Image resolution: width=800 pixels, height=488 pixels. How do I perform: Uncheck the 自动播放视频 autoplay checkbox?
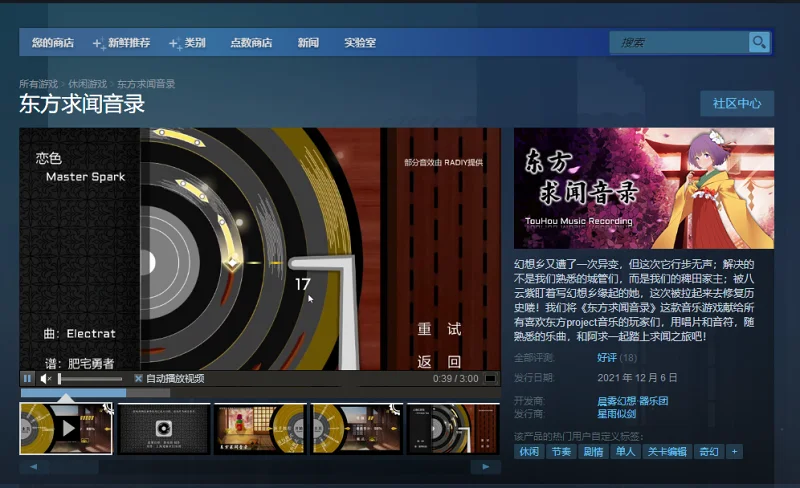[x=138, y=378]
